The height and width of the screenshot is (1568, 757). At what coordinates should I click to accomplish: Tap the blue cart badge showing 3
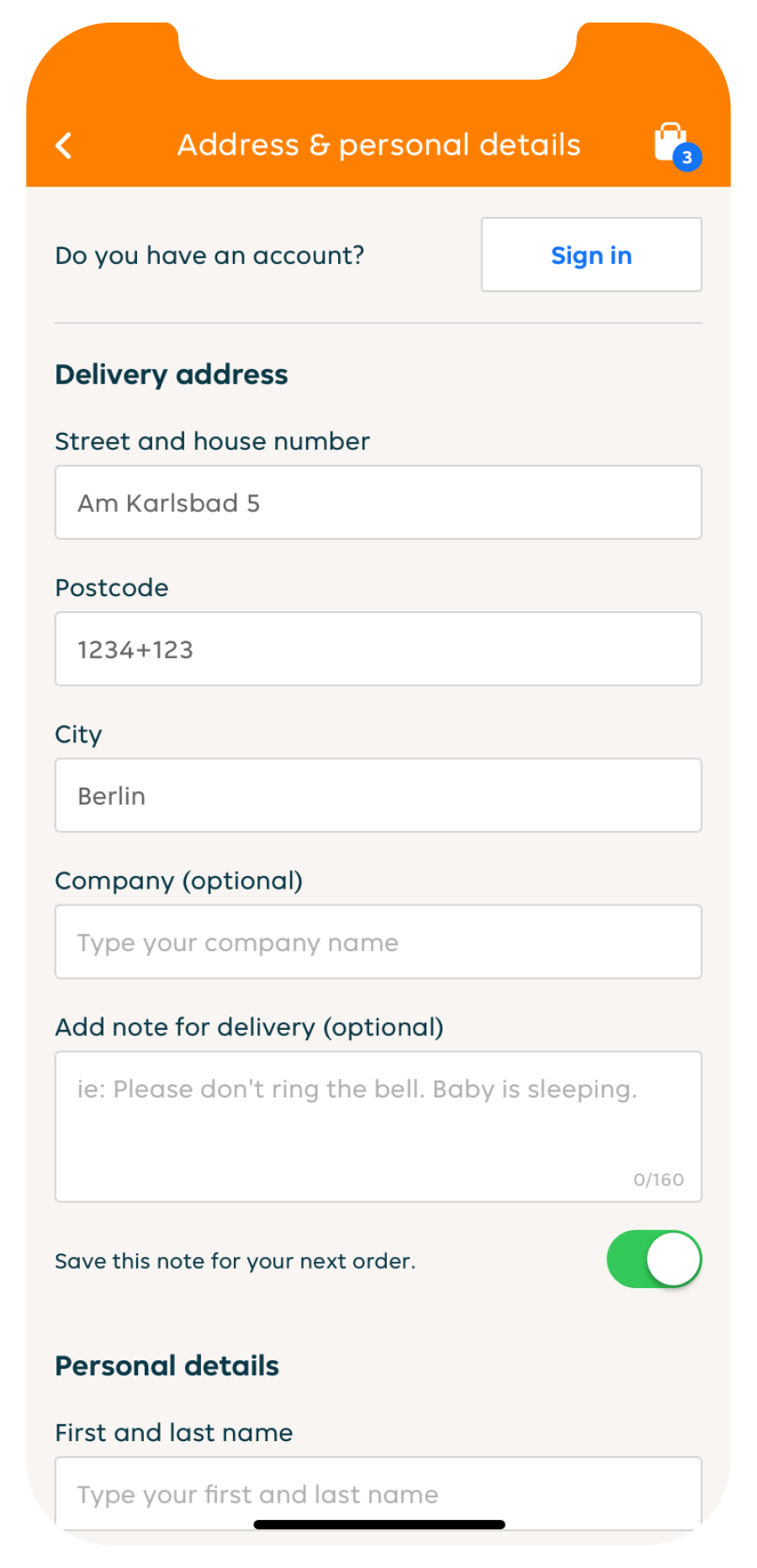coord(687,157)
